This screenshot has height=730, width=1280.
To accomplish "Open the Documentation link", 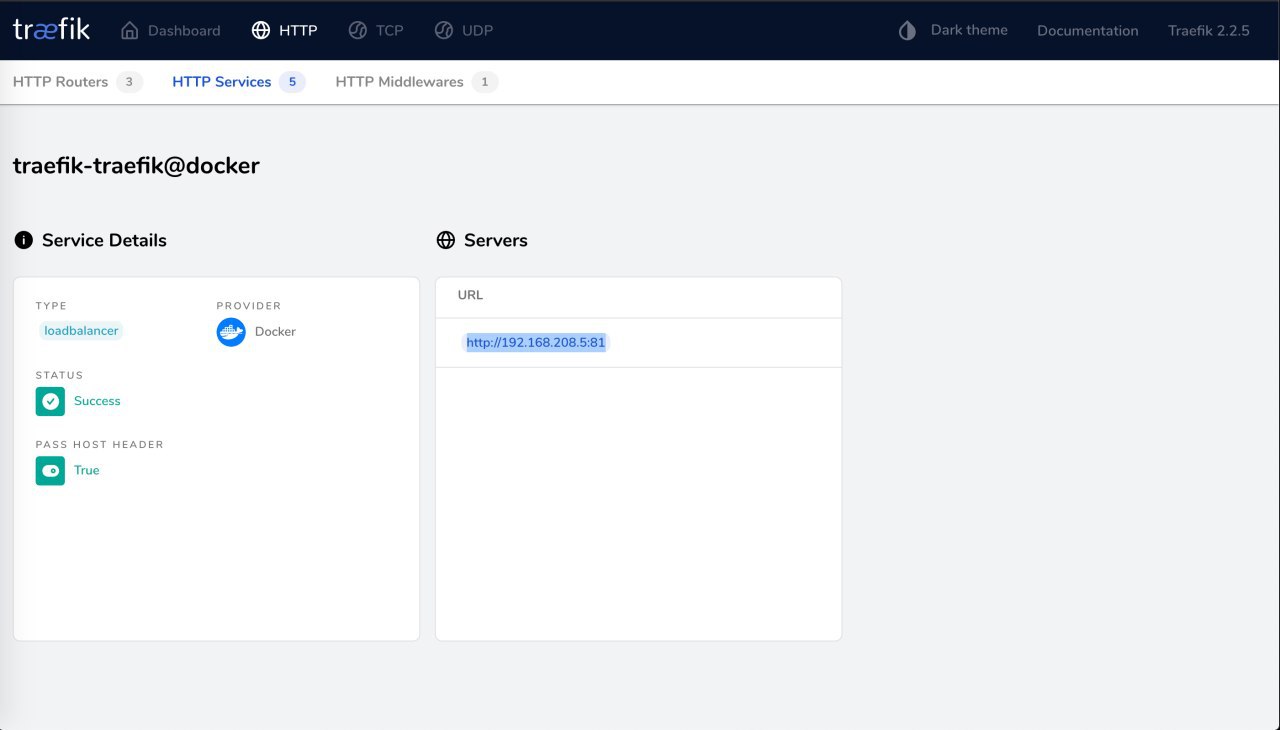I will coord(1088,31).
